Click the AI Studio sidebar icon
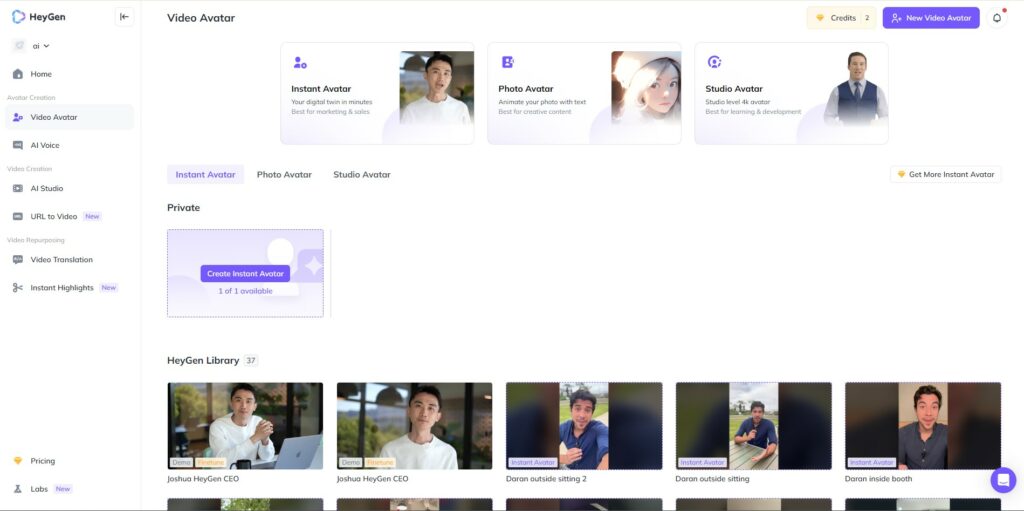This screenshot has height=511, width=1024. click(x=18, y=188)
